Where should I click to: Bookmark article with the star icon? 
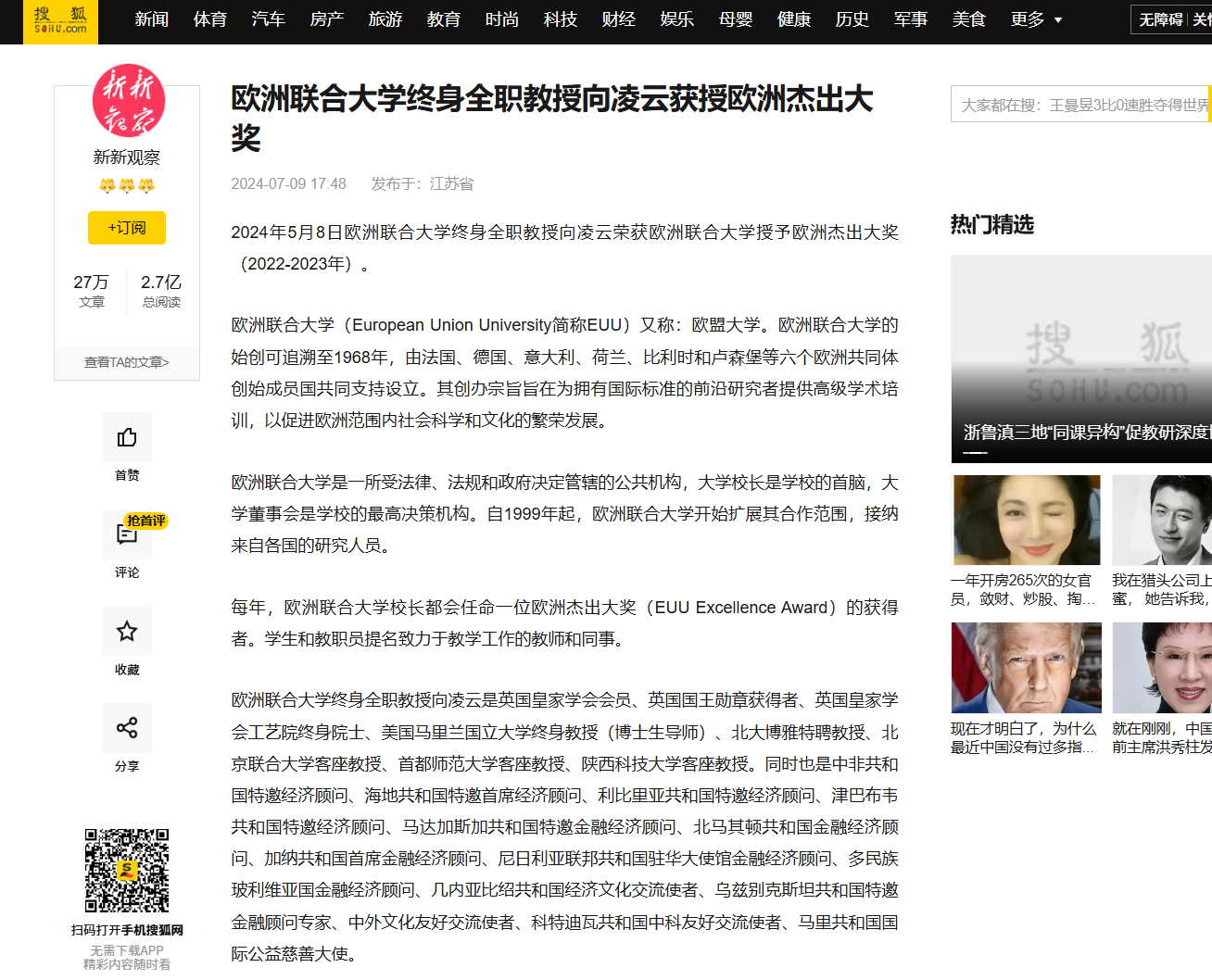(127, 632)
